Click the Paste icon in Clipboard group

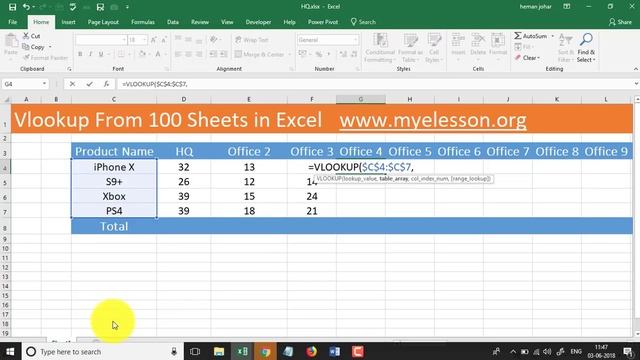tap(11, 41)
